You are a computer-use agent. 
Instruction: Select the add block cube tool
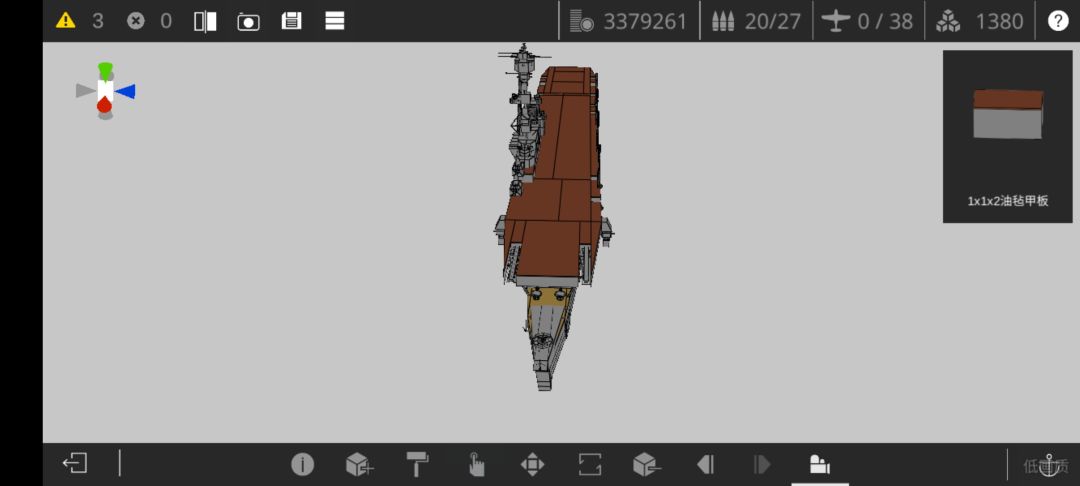coord(359,465)
